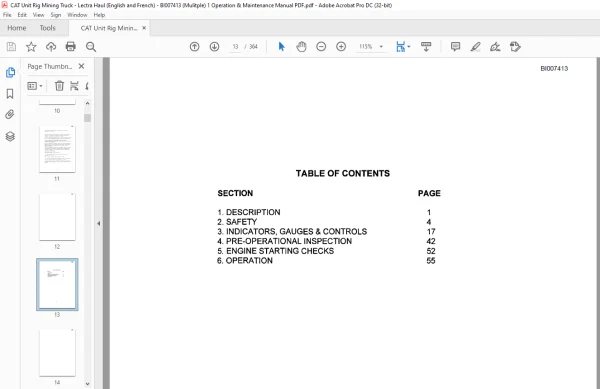
Task: Close the Page Thumbnails panel
Action: [x=82, y=66]
